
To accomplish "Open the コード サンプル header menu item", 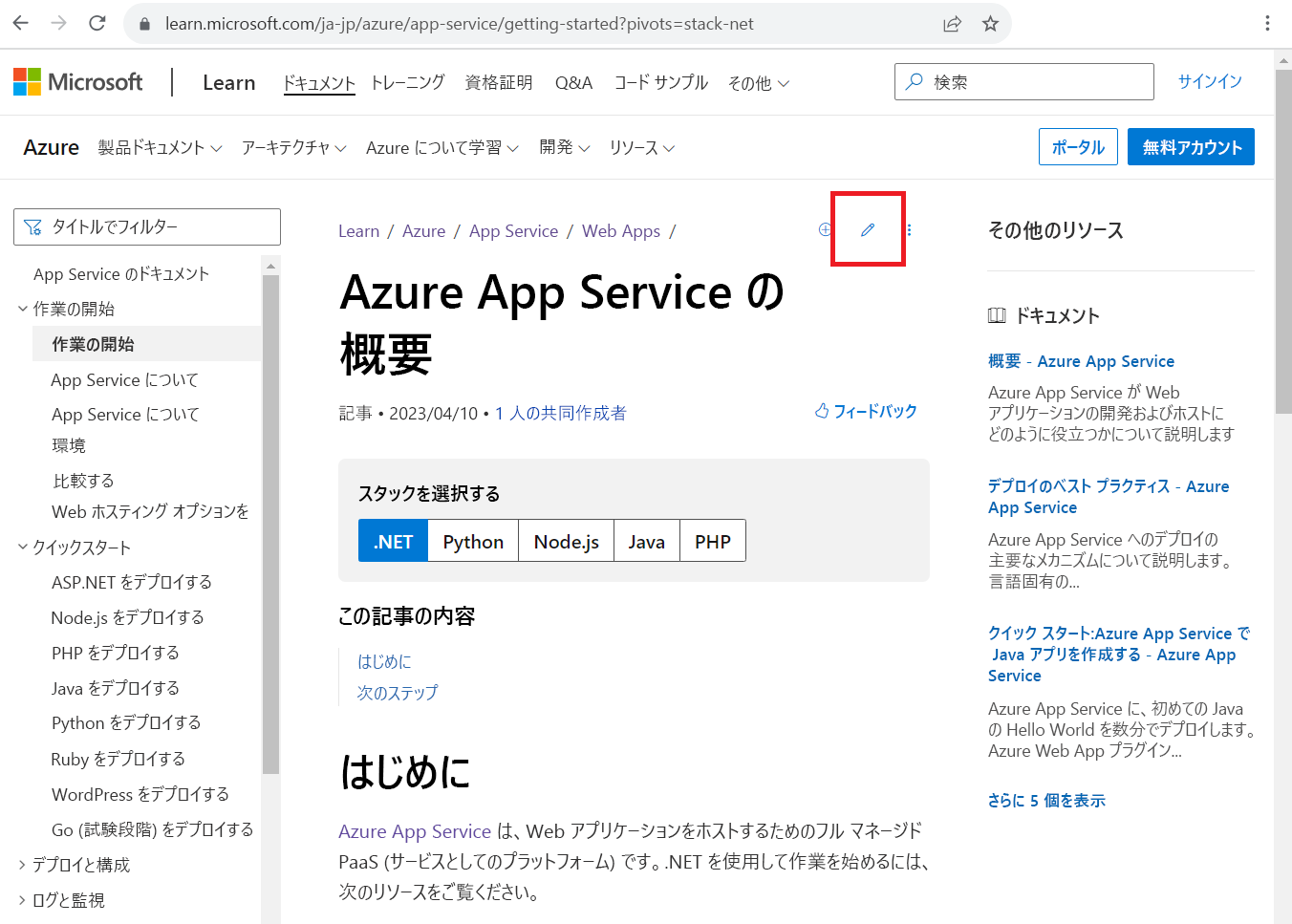I will click(661, 83).
